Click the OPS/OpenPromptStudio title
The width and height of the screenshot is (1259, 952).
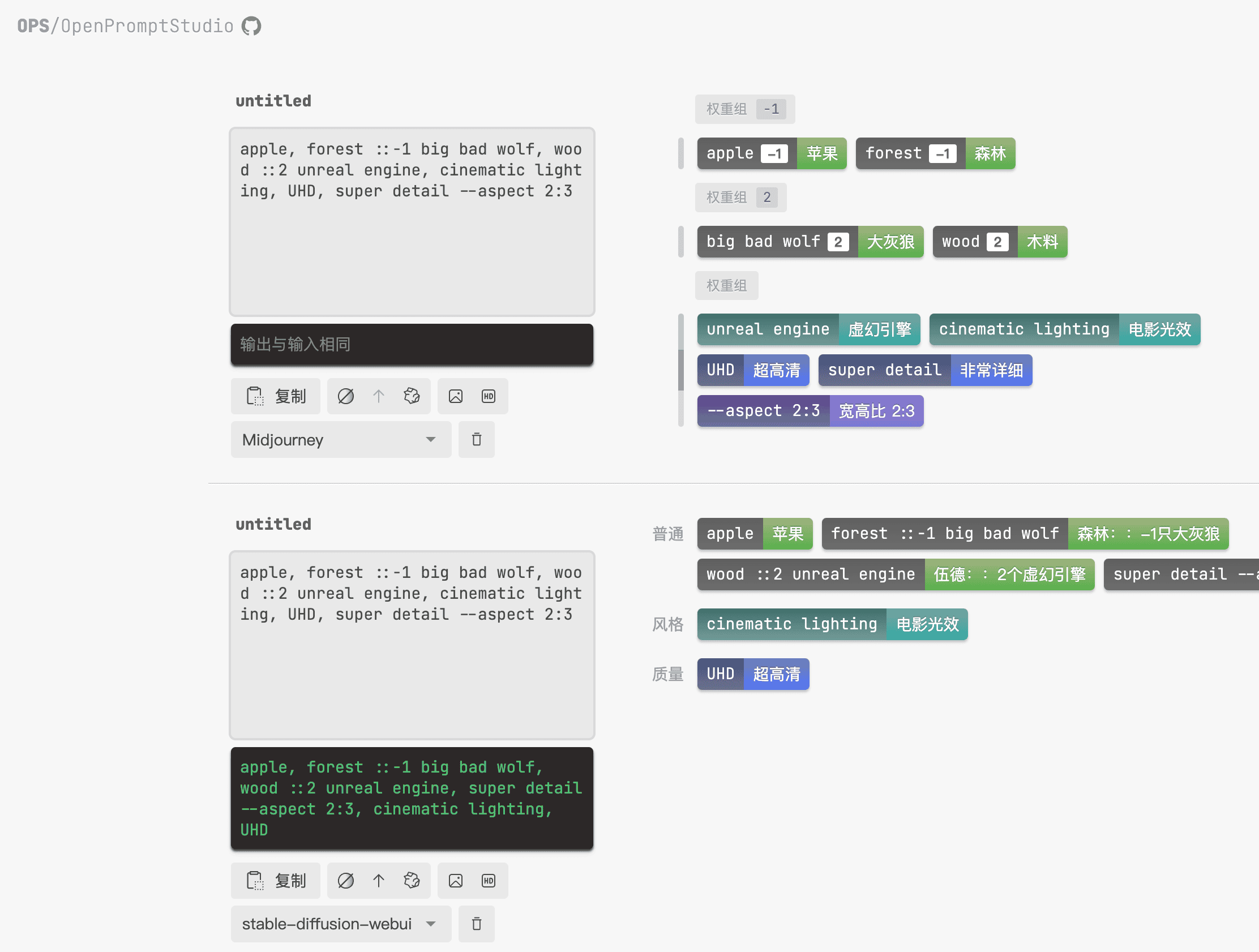pyautogui.click(x=125, y=26)
